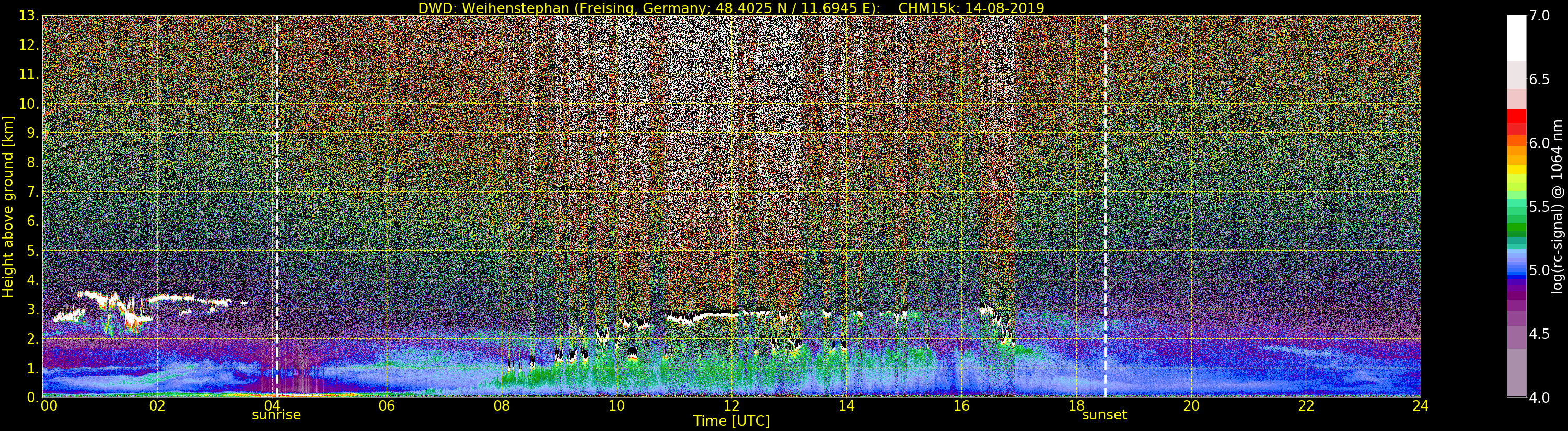Select the sunset dashed vertical line

coord(1105,206)
